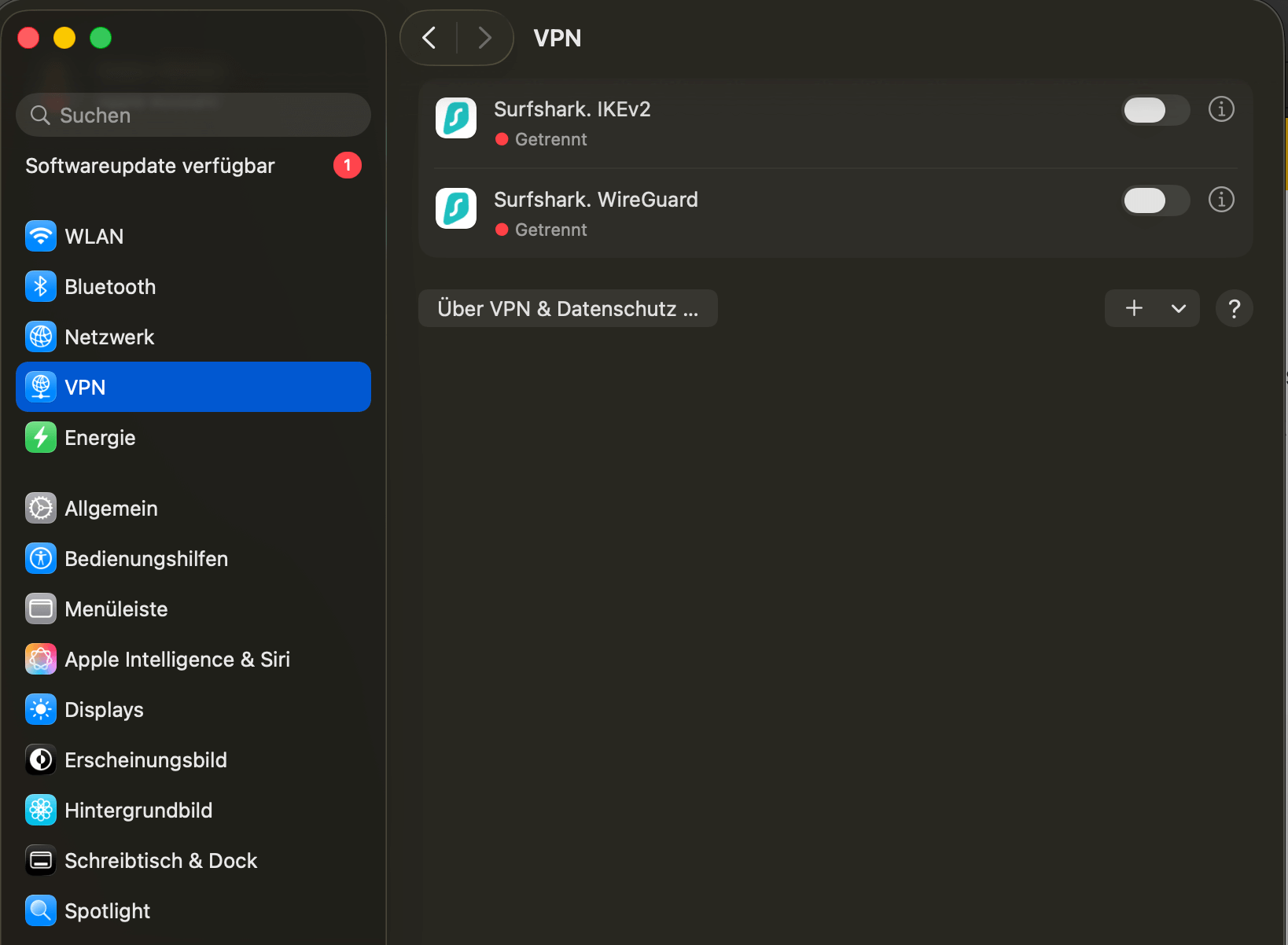Click Über VPN & Datenschutz button

568,308
